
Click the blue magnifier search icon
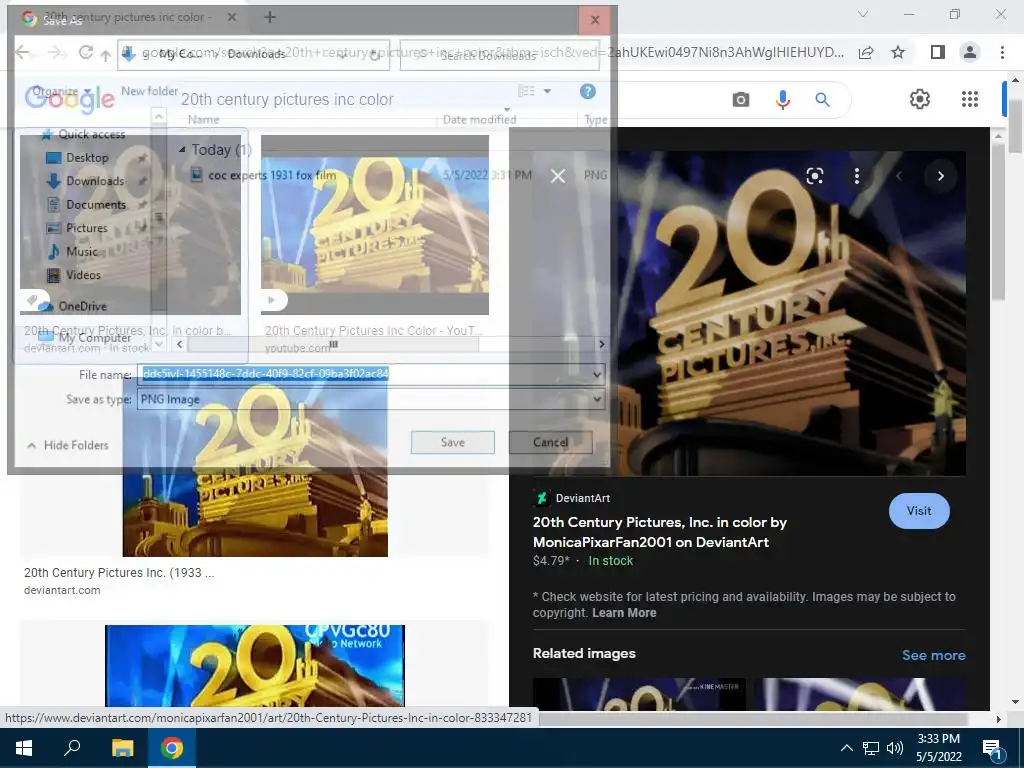point(822,99)
